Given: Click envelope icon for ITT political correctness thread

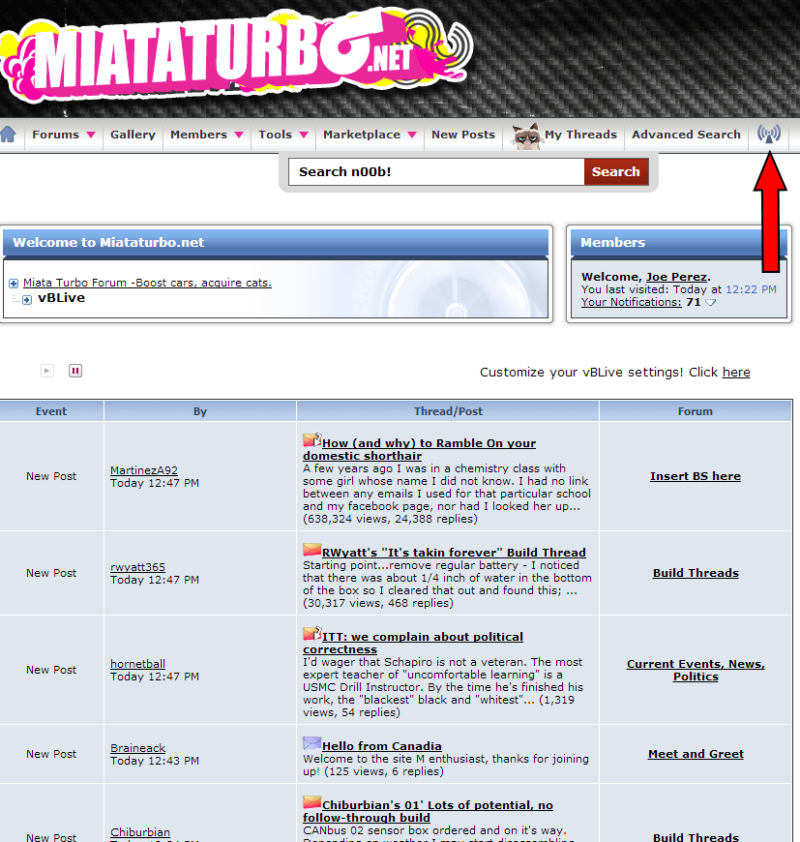Looking at the screenshot, I should click(312, 634).
